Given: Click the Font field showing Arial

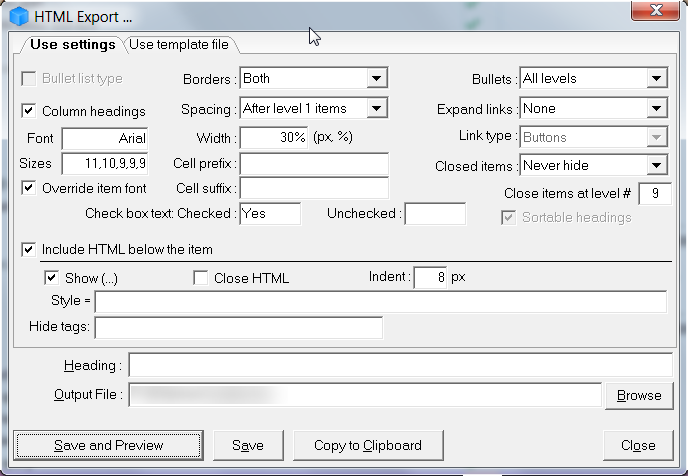Looking at the screenshot, I should click(105, 138).
